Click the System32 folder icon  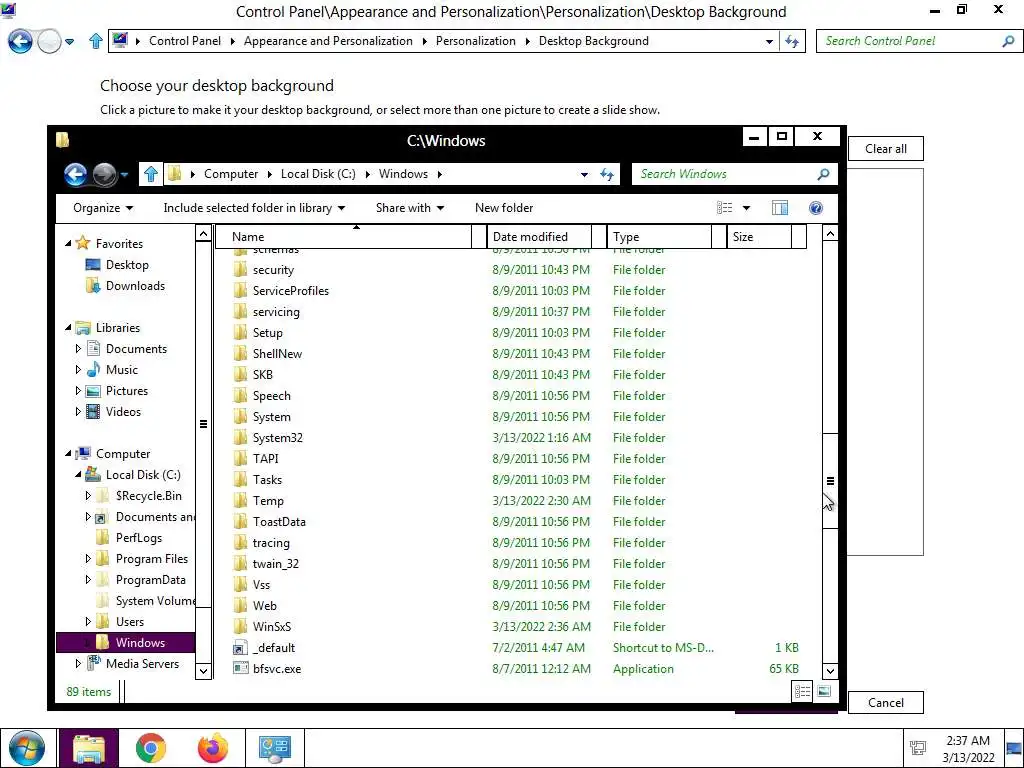pos(240,438)
